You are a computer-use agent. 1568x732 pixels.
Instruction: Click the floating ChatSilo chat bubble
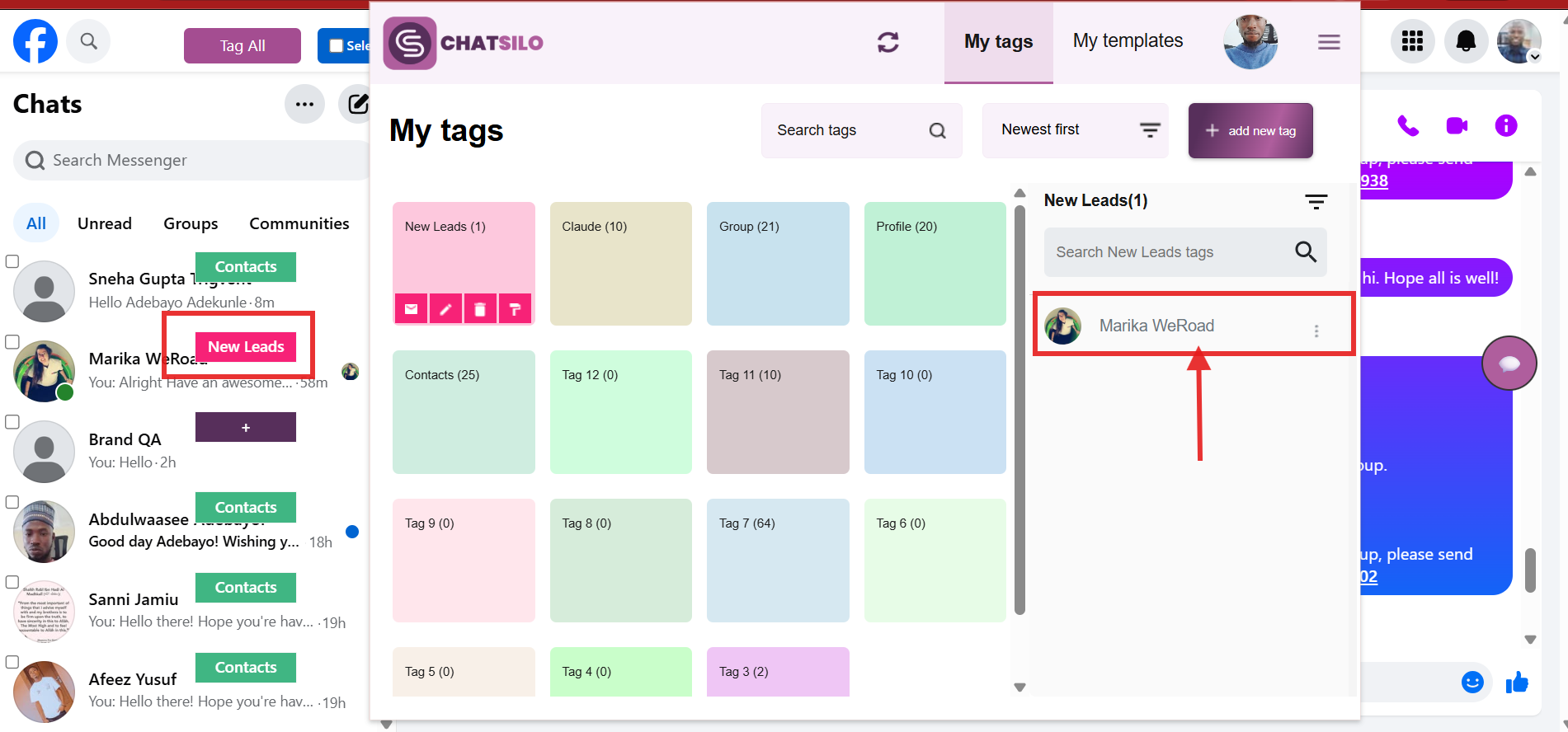click(1509, 363)
